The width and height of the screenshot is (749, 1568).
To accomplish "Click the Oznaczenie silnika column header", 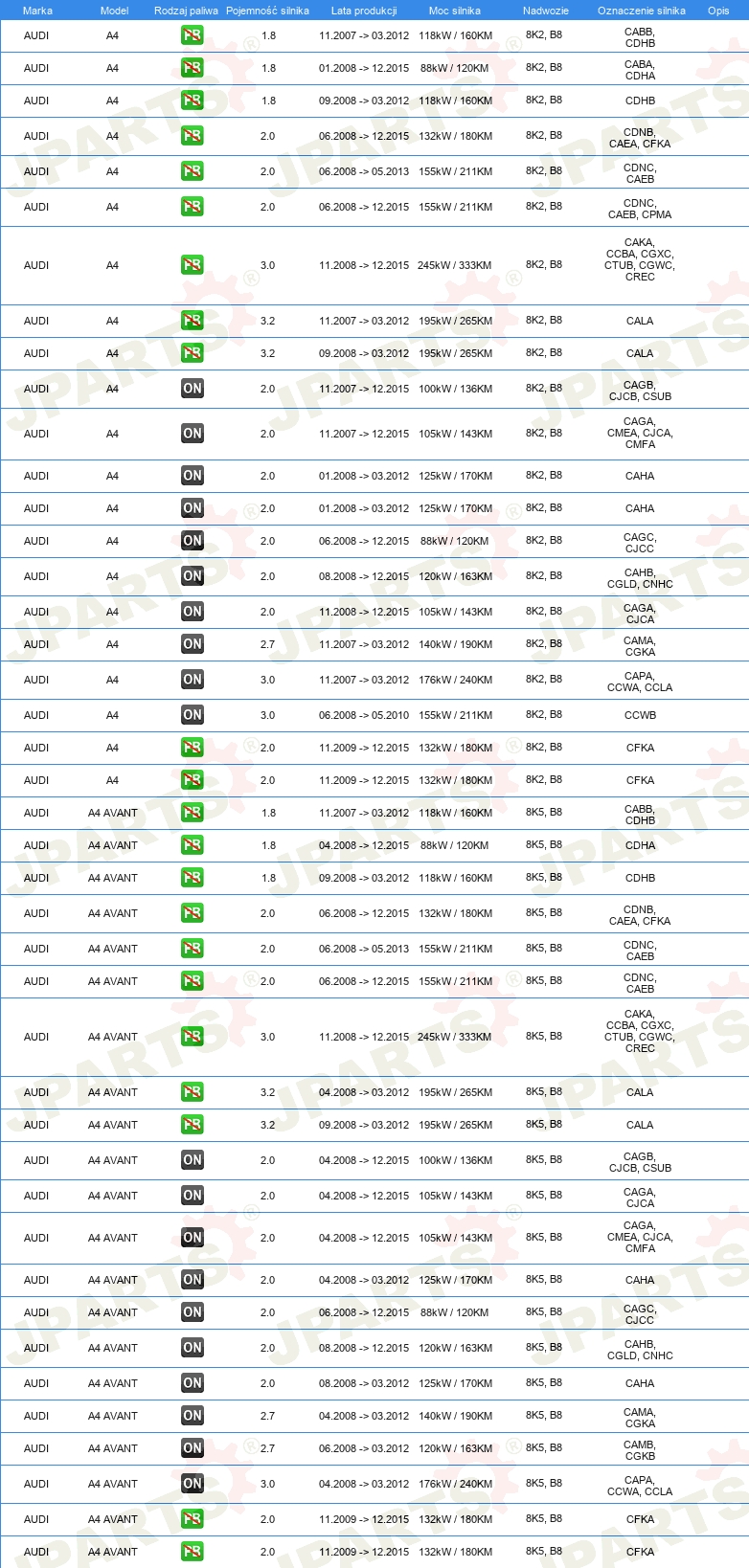I will 642,11.
